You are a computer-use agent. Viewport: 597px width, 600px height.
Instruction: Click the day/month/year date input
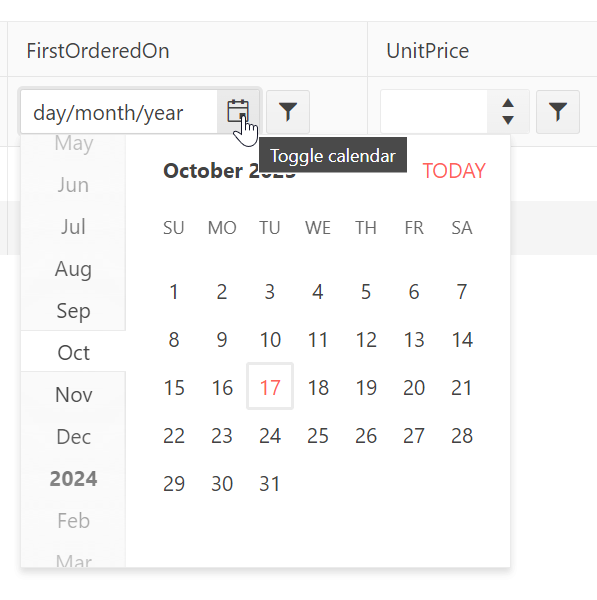pos(119,112)
